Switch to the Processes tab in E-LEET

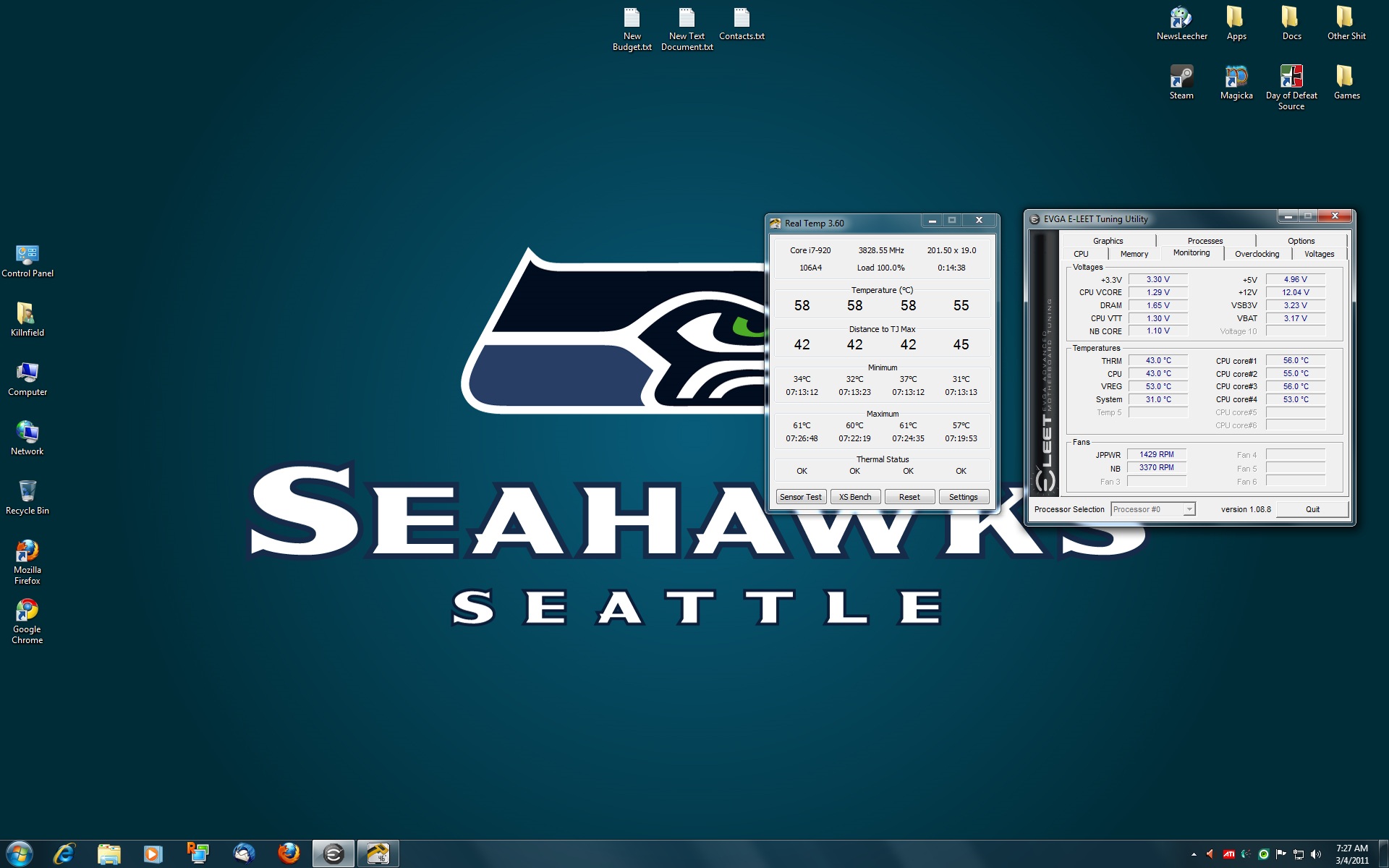pyautogui.click(x=1205, y=241)
